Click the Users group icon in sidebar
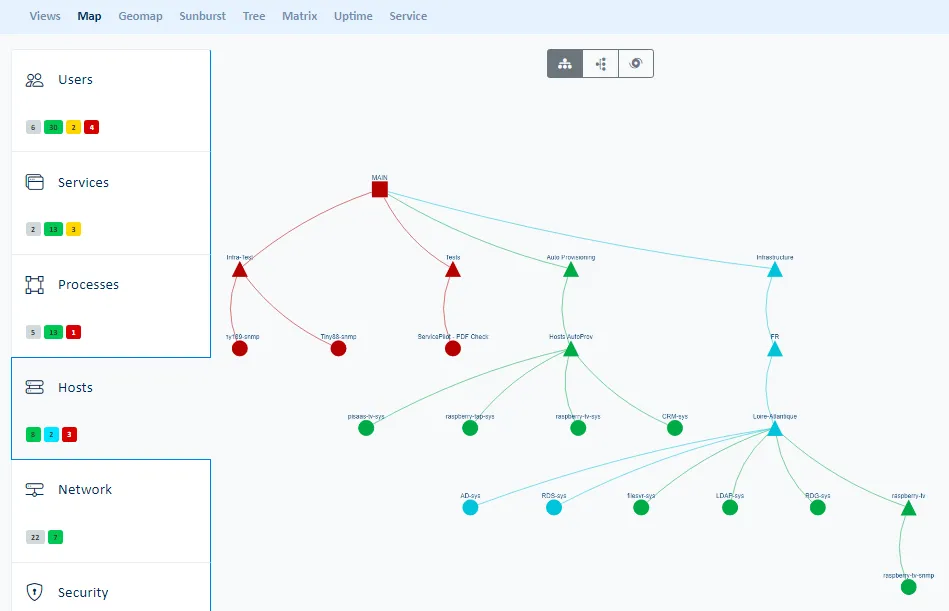Viewport: 949px width, 611px height. (x=35, y=80)
